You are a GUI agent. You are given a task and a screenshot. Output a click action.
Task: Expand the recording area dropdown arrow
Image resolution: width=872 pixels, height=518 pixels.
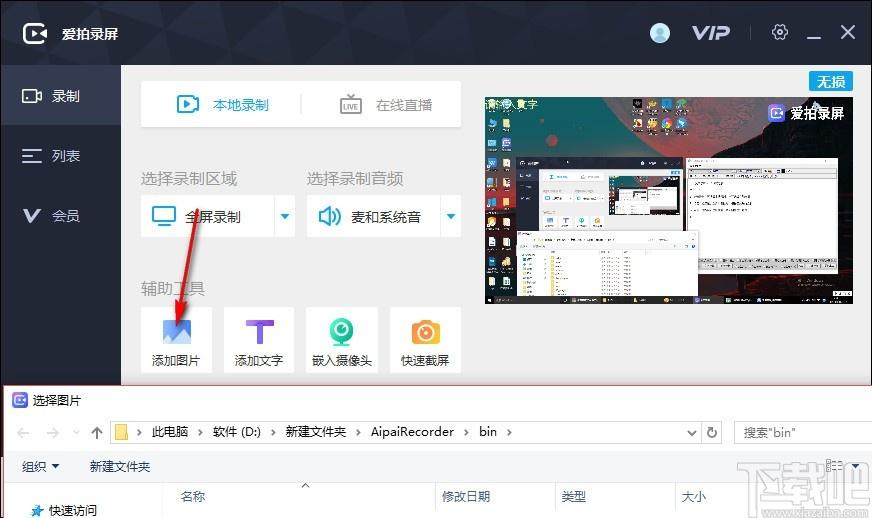click(285, 216)
